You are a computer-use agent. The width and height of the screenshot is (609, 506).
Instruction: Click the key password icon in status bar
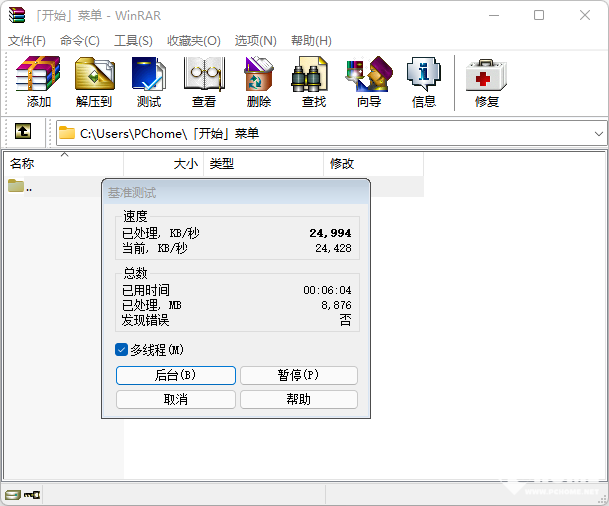click(32, 495)
